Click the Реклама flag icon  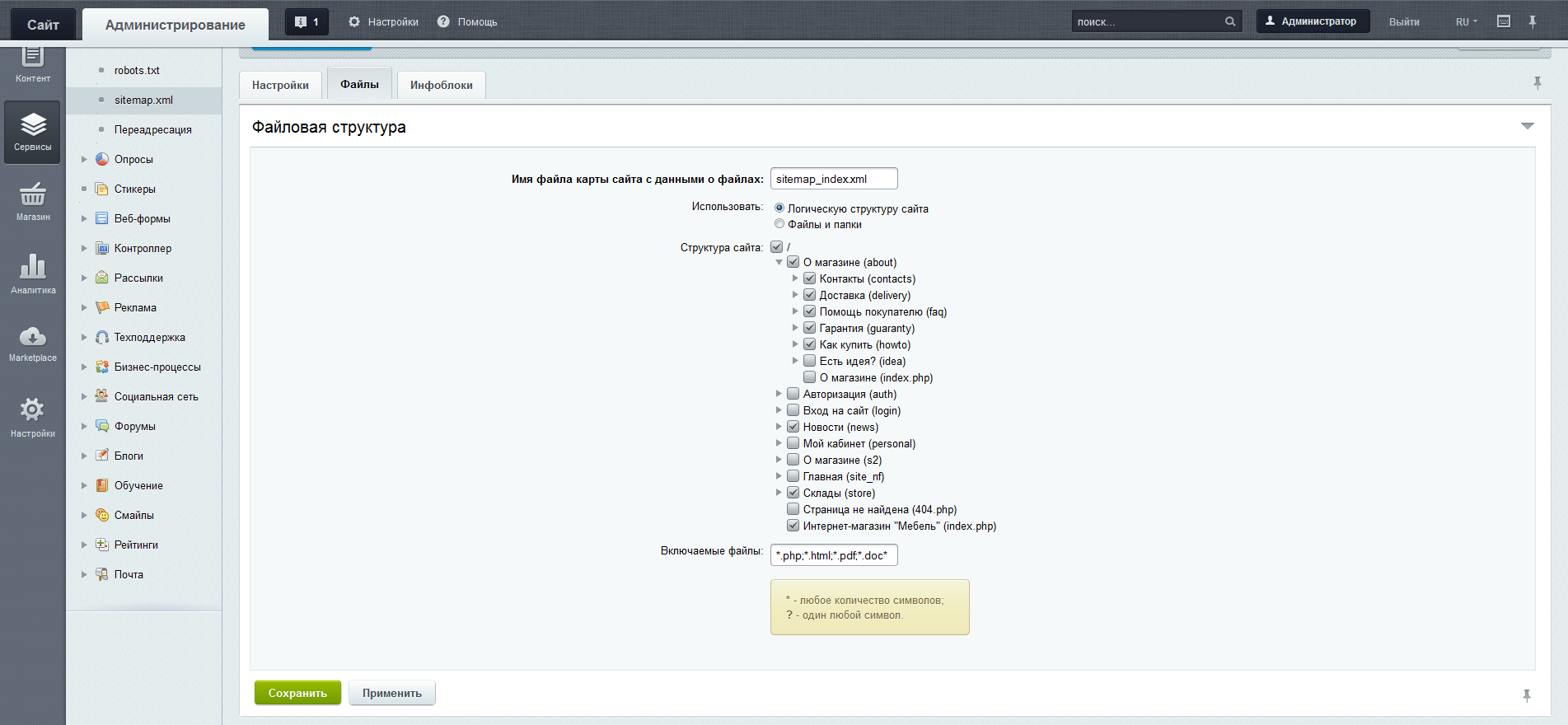click(102, 307)
